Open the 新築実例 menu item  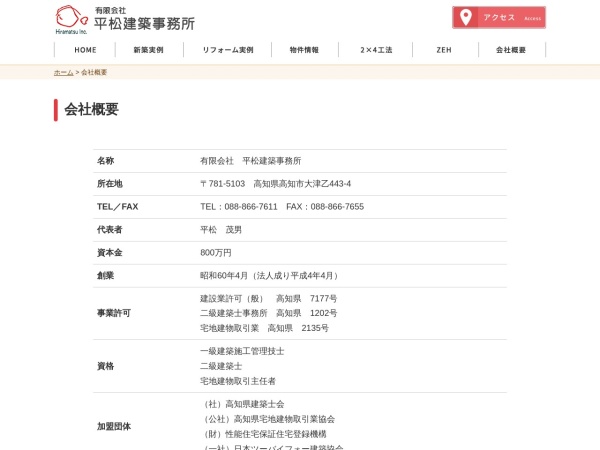[x=148, y=50]
